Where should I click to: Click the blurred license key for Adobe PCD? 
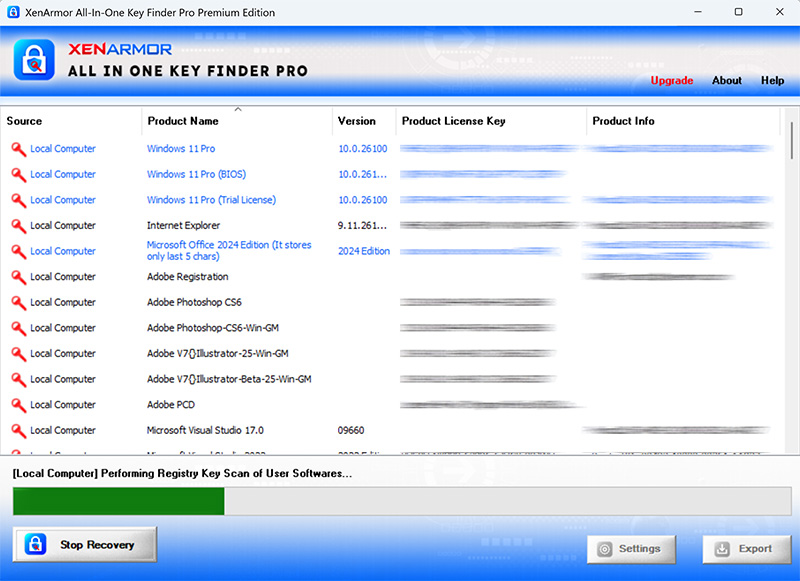[x=490, y=405]
